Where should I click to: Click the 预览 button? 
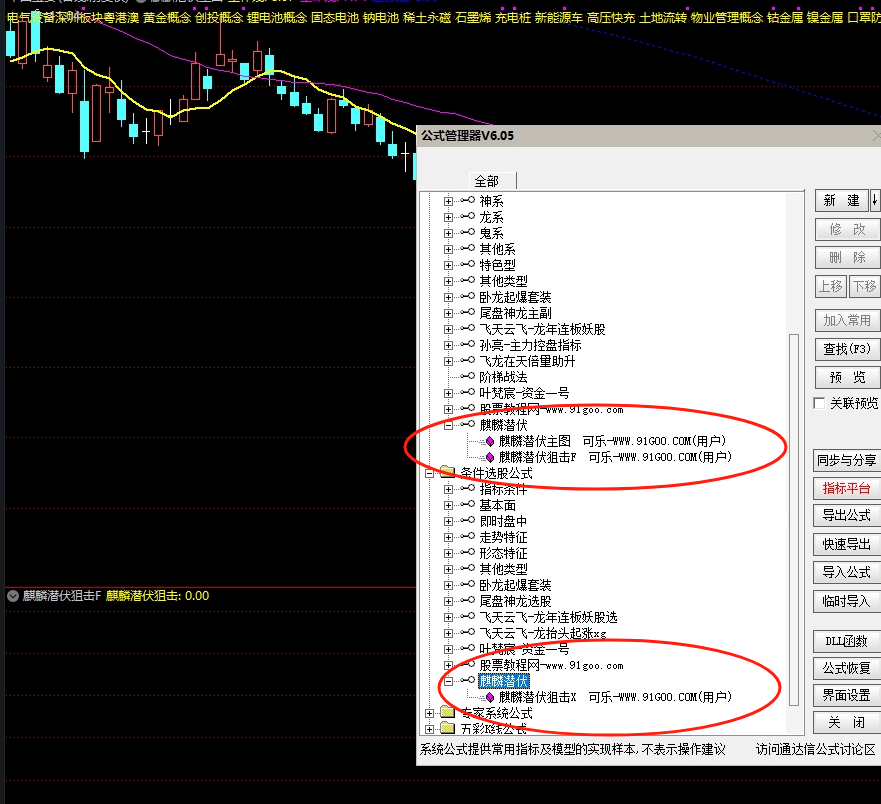click(x=847, y=378)
